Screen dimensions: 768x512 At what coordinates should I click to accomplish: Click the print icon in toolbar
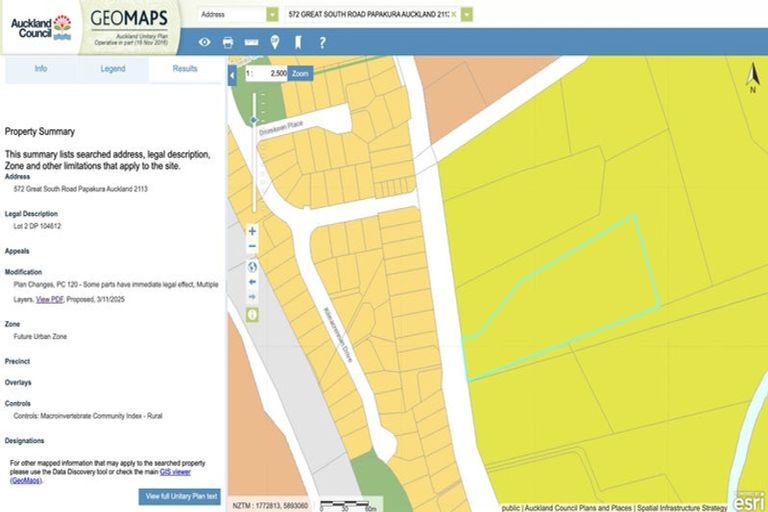(228, 42)
